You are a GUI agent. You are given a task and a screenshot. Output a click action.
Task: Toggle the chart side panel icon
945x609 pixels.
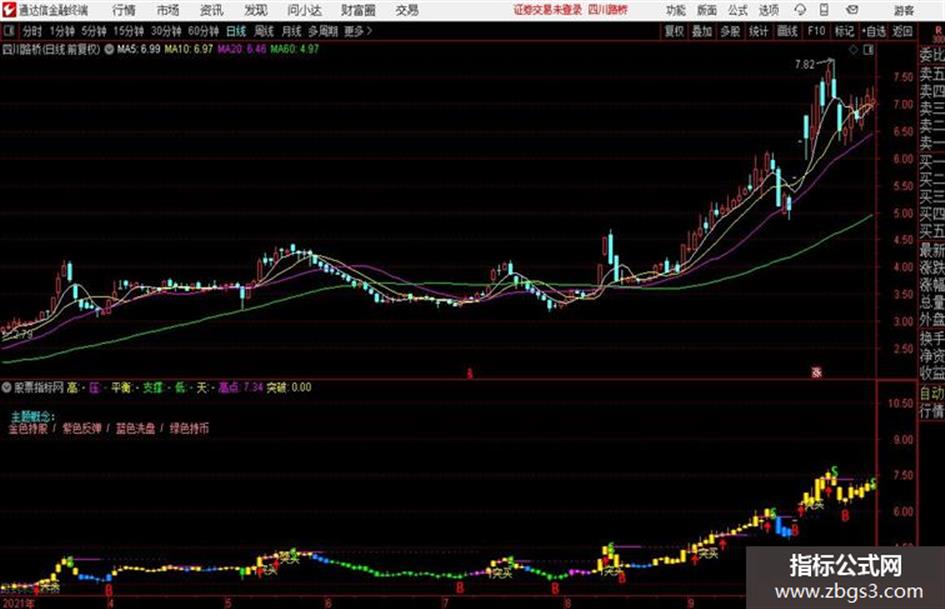coord(868,50)
